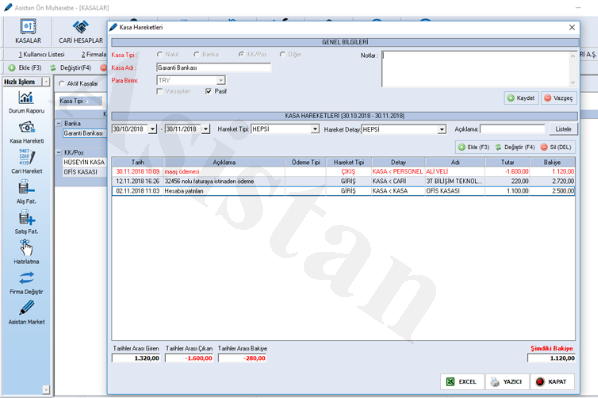The height and width of the screenshot is (398, 598).
Task: Sort by the Tutar column header
Action: [x=508, y=162]
